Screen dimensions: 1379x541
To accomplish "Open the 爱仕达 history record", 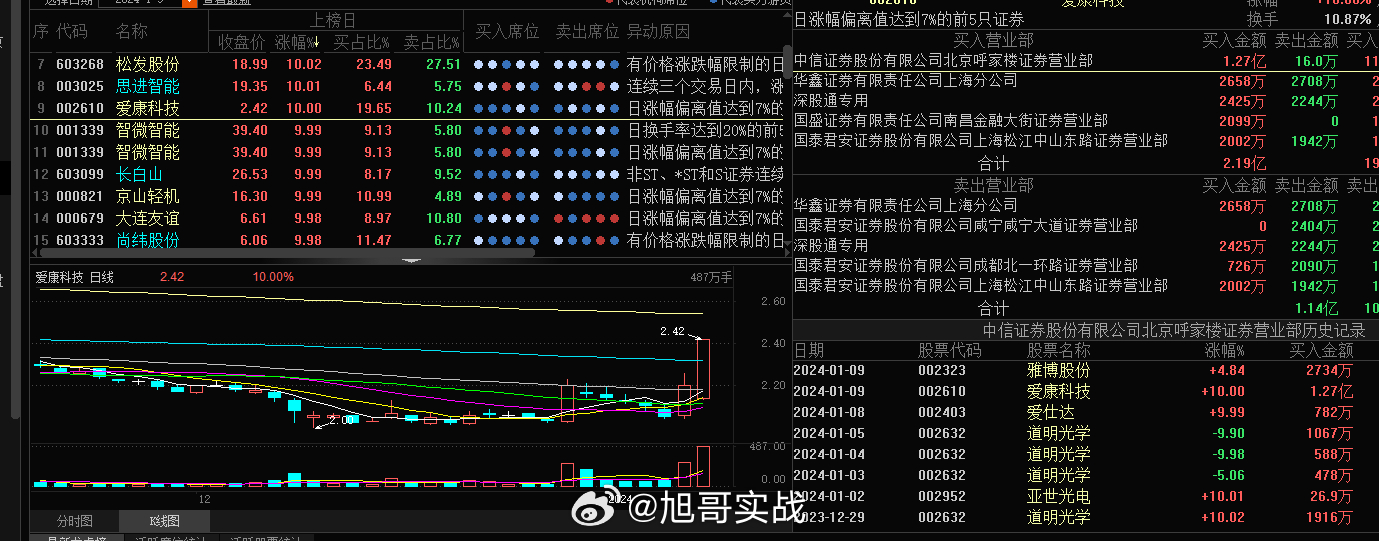I will 1086,412.
